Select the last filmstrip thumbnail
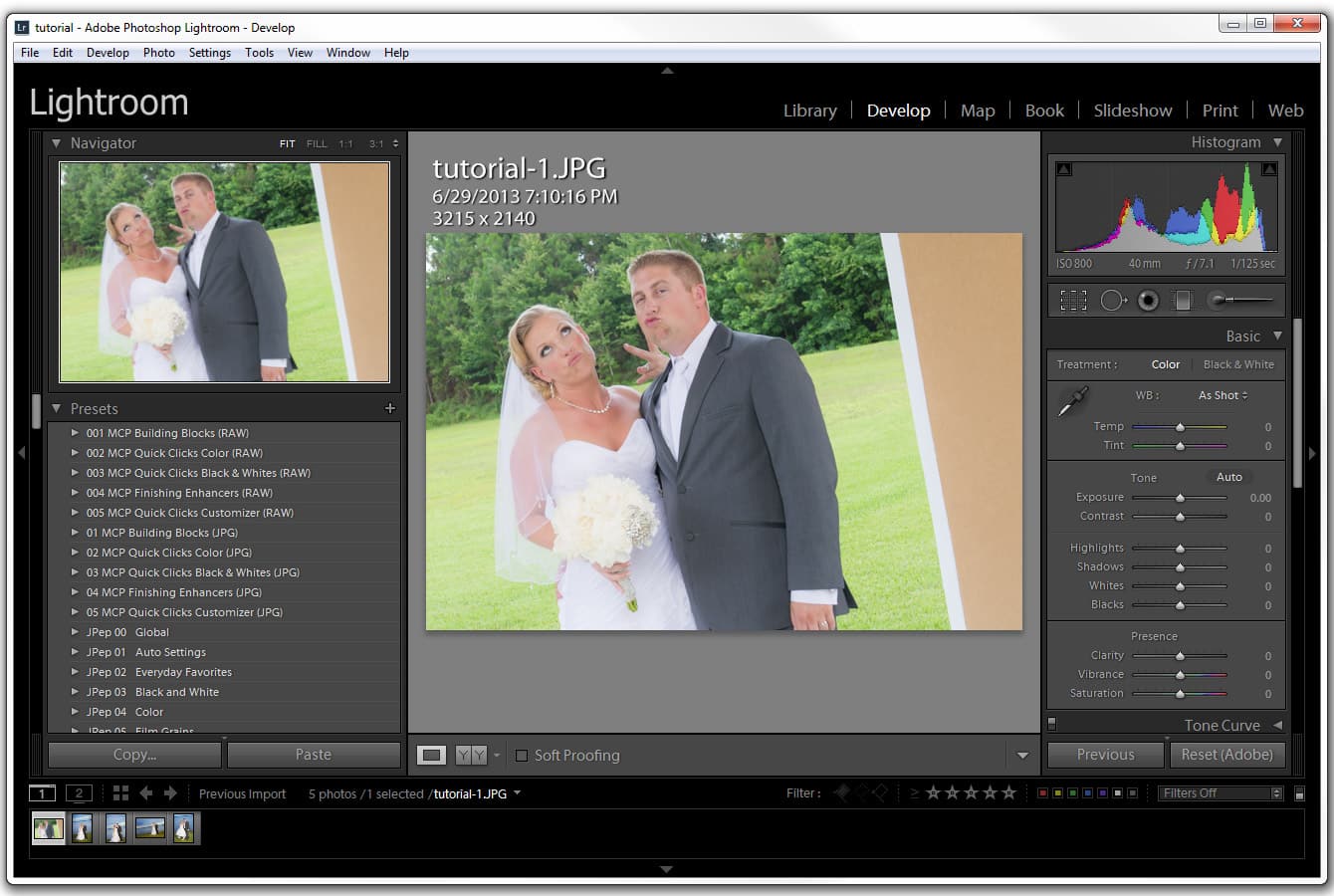 tap(184, 827)
